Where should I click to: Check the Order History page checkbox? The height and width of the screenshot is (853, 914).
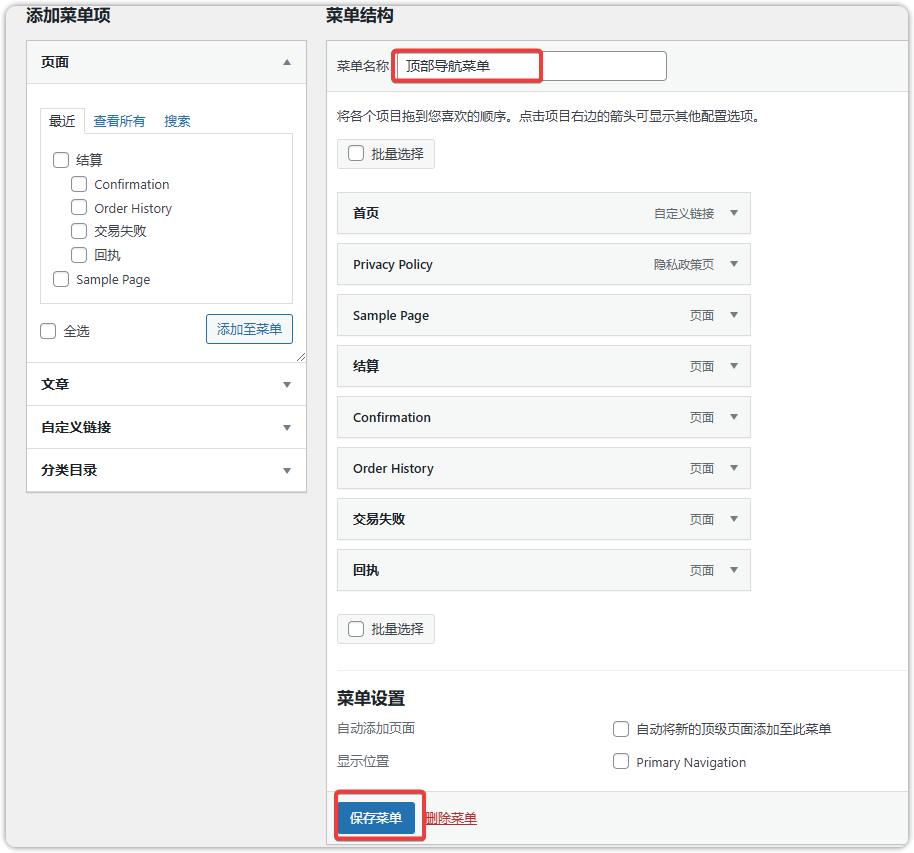[x=79, y=208]
